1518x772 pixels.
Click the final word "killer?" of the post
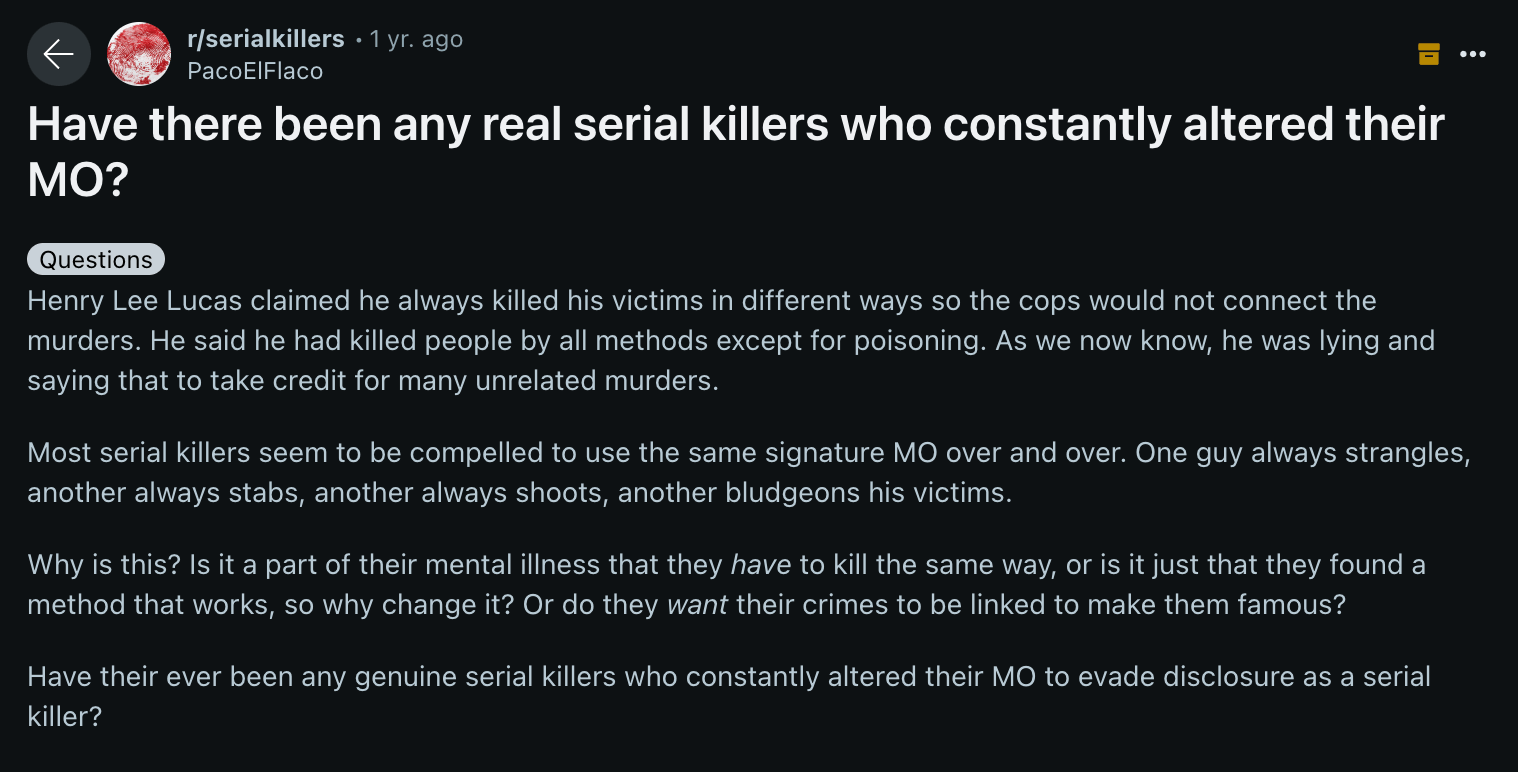65,717
